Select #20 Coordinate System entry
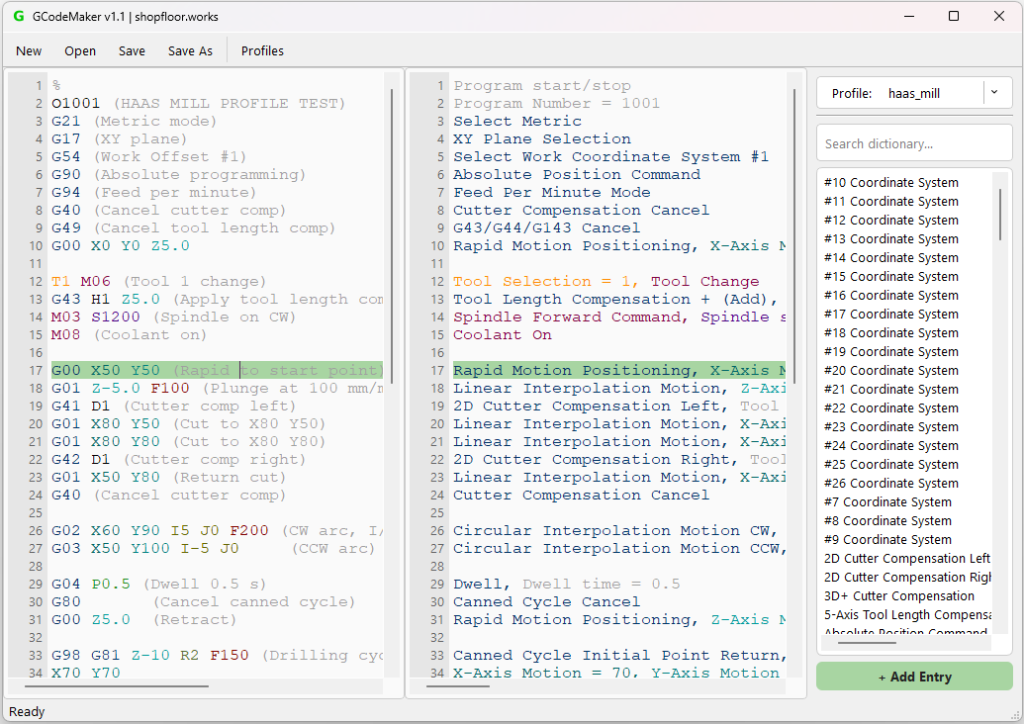1024x724 pixels. click(891, 371)
